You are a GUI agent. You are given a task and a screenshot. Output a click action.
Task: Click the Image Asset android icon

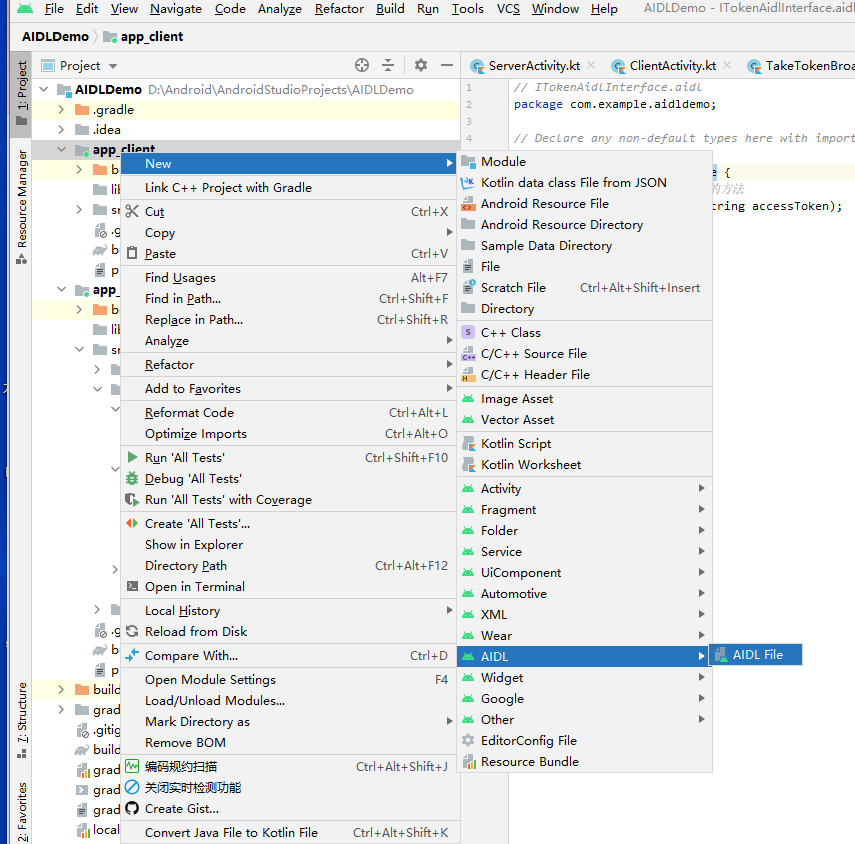(x=468, y=399)
